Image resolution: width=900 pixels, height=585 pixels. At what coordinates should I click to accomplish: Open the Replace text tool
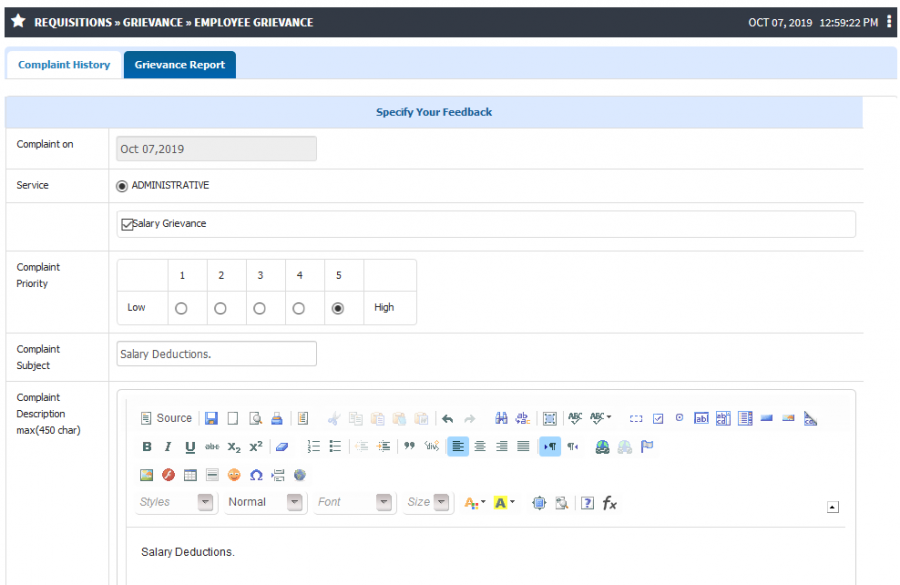point(523,419)
